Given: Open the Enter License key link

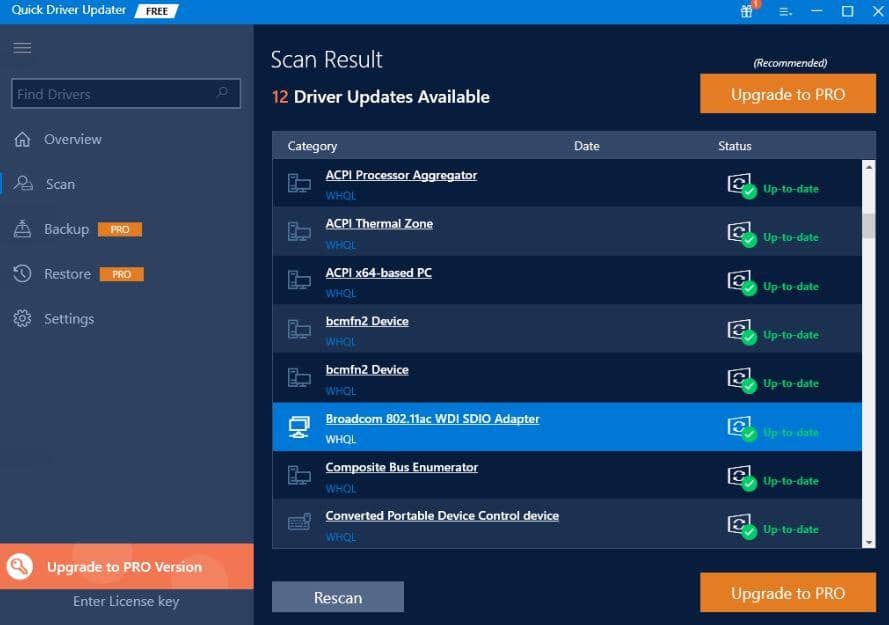Looking at the screenshot, I should tap(127, 601).
